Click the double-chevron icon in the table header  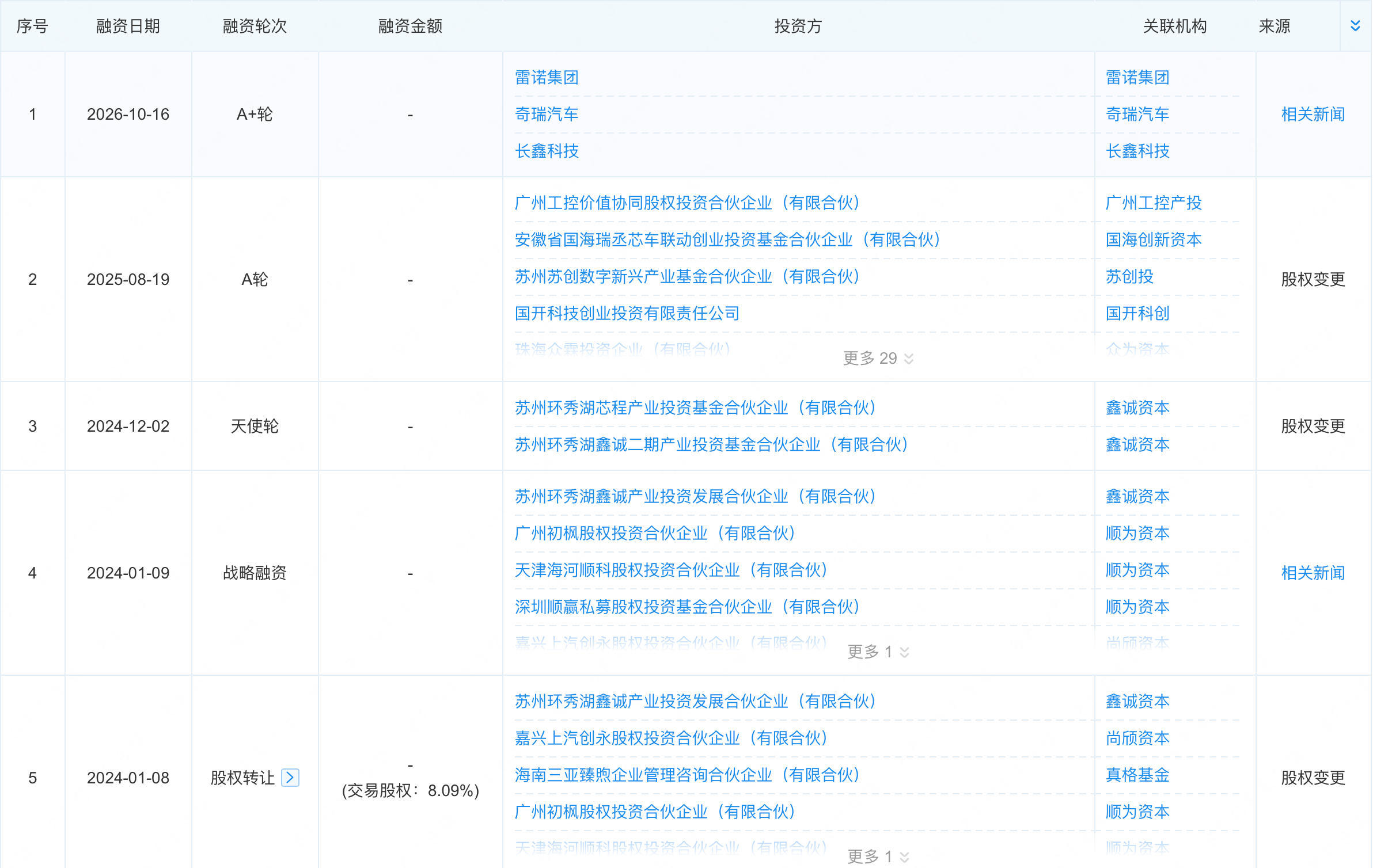[x=1355, y=26]
